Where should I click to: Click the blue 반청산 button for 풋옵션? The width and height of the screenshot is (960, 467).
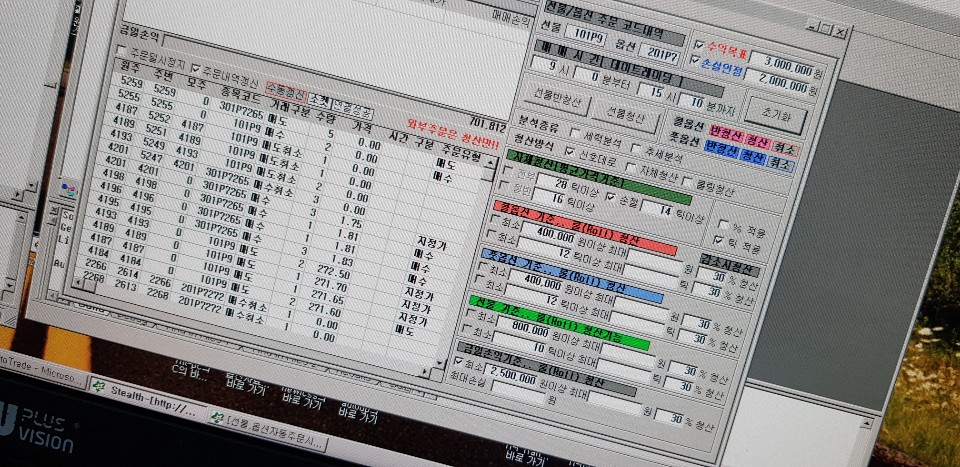[721, 149]
